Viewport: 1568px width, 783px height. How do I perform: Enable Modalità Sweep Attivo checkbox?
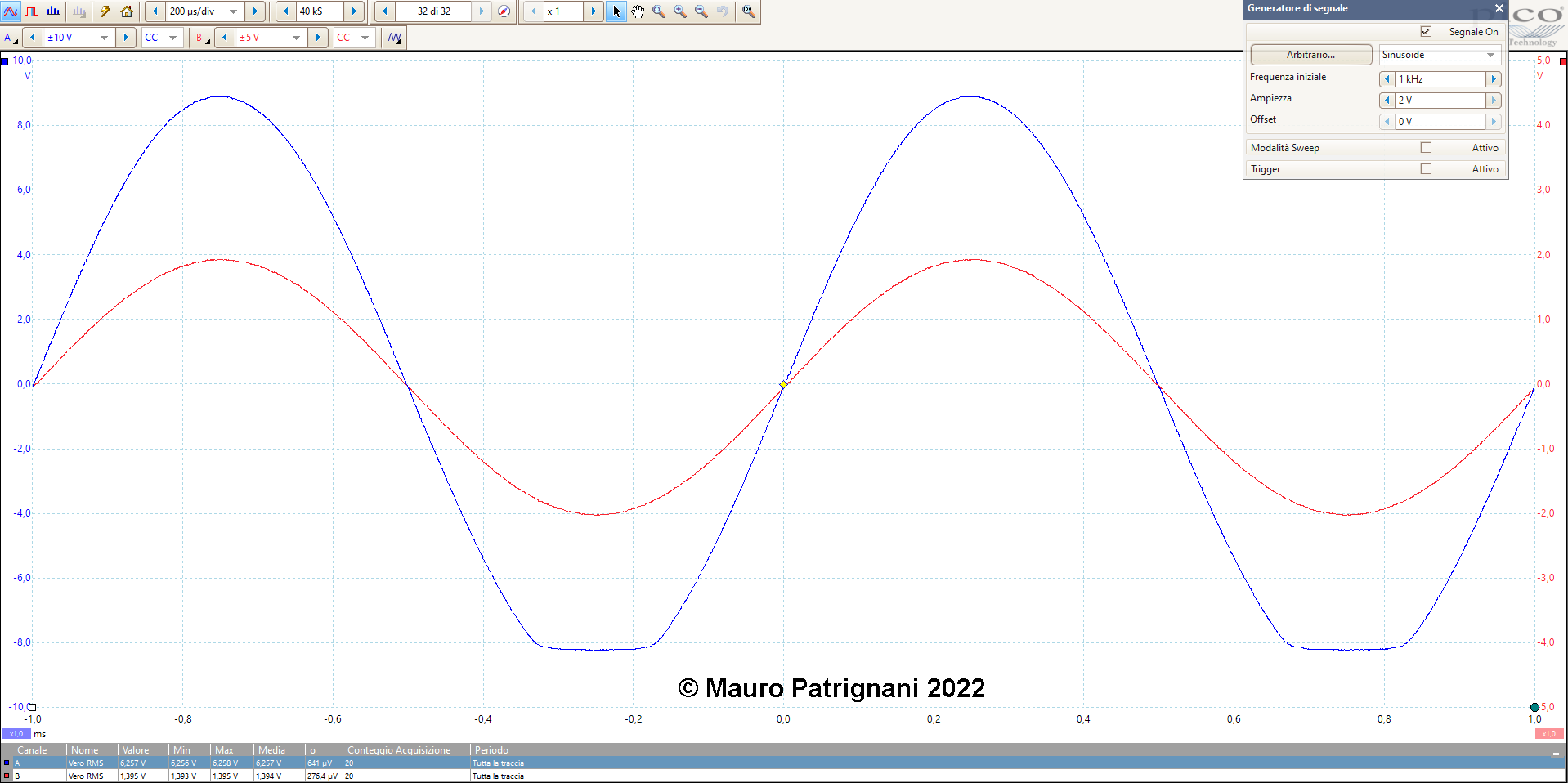point(1426,148)
